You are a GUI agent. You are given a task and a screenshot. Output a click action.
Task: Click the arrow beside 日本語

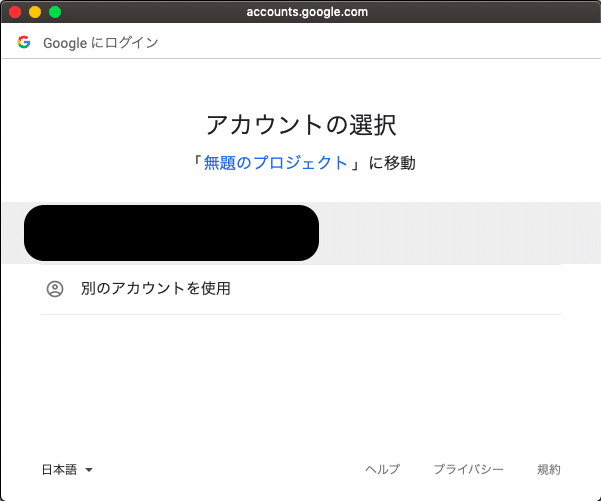[89, 469]
